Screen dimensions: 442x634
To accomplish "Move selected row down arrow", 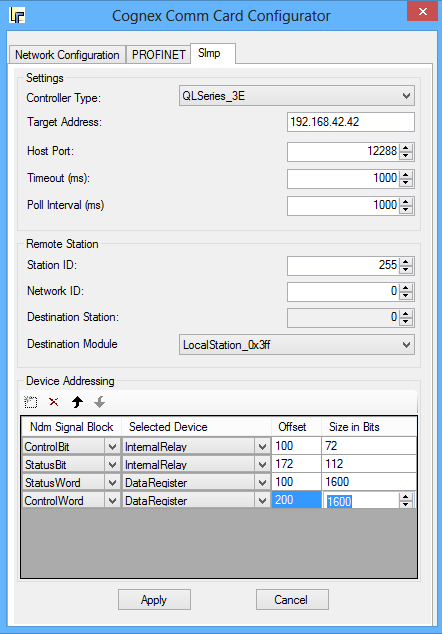I will click(x=99, y=402).
